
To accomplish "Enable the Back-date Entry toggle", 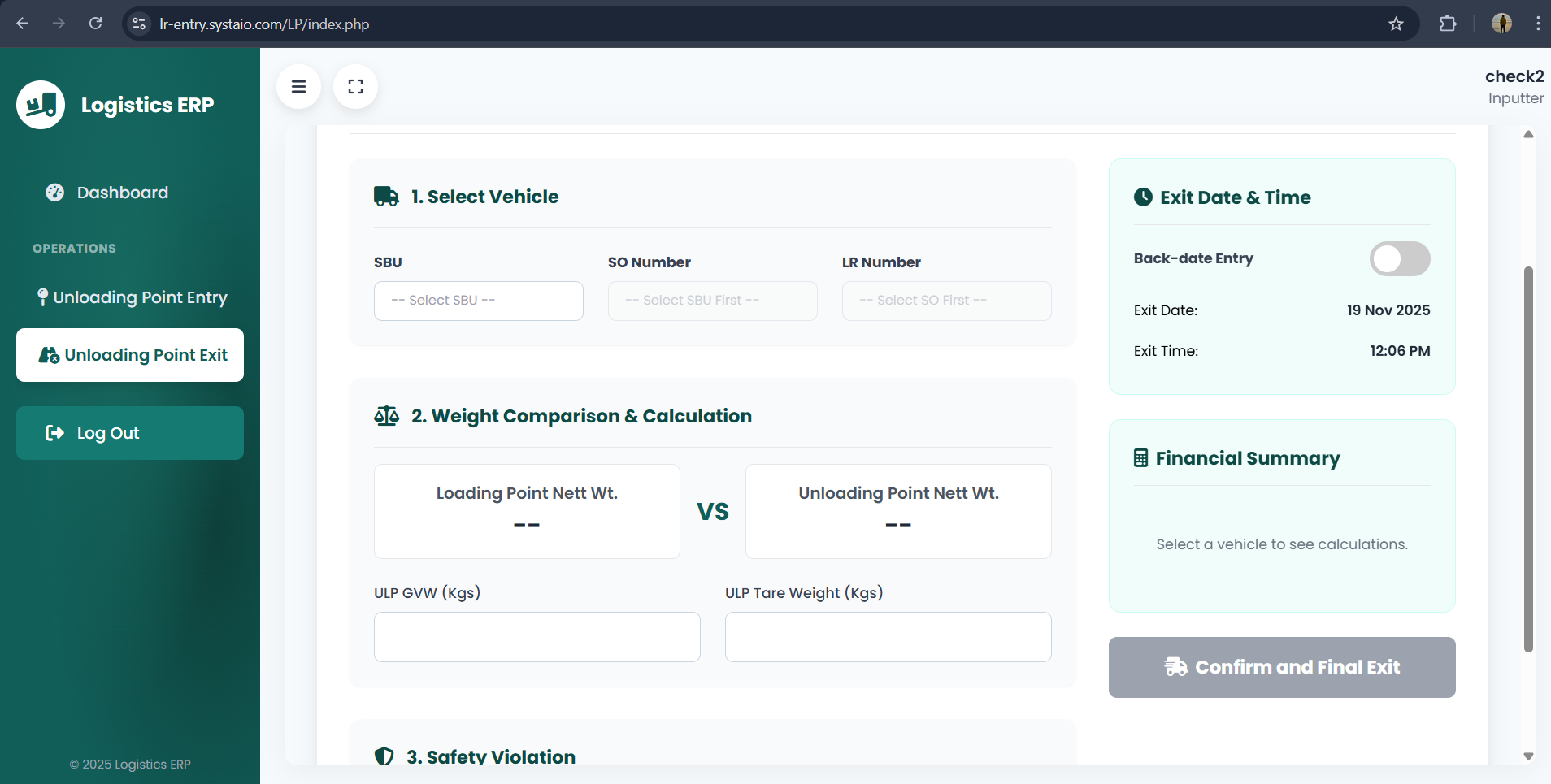I will pyautogui.click(x=1399, y=259).
